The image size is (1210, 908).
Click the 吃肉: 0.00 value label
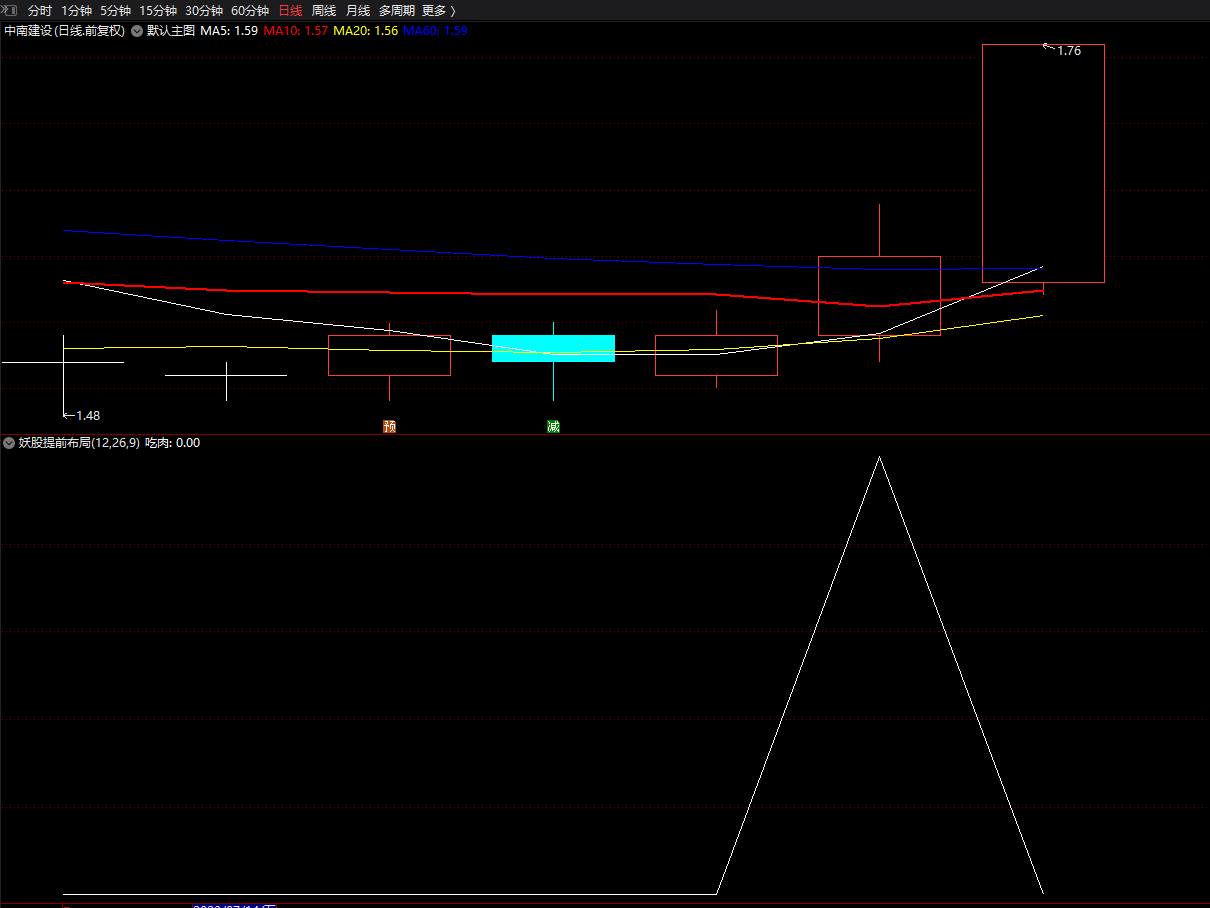173,442
